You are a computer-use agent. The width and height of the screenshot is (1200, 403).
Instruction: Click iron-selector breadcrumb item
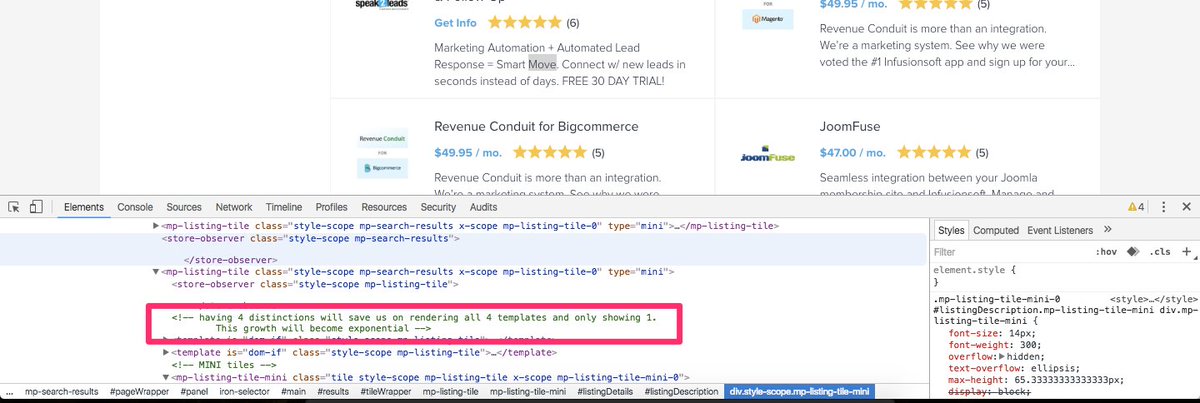245,392
